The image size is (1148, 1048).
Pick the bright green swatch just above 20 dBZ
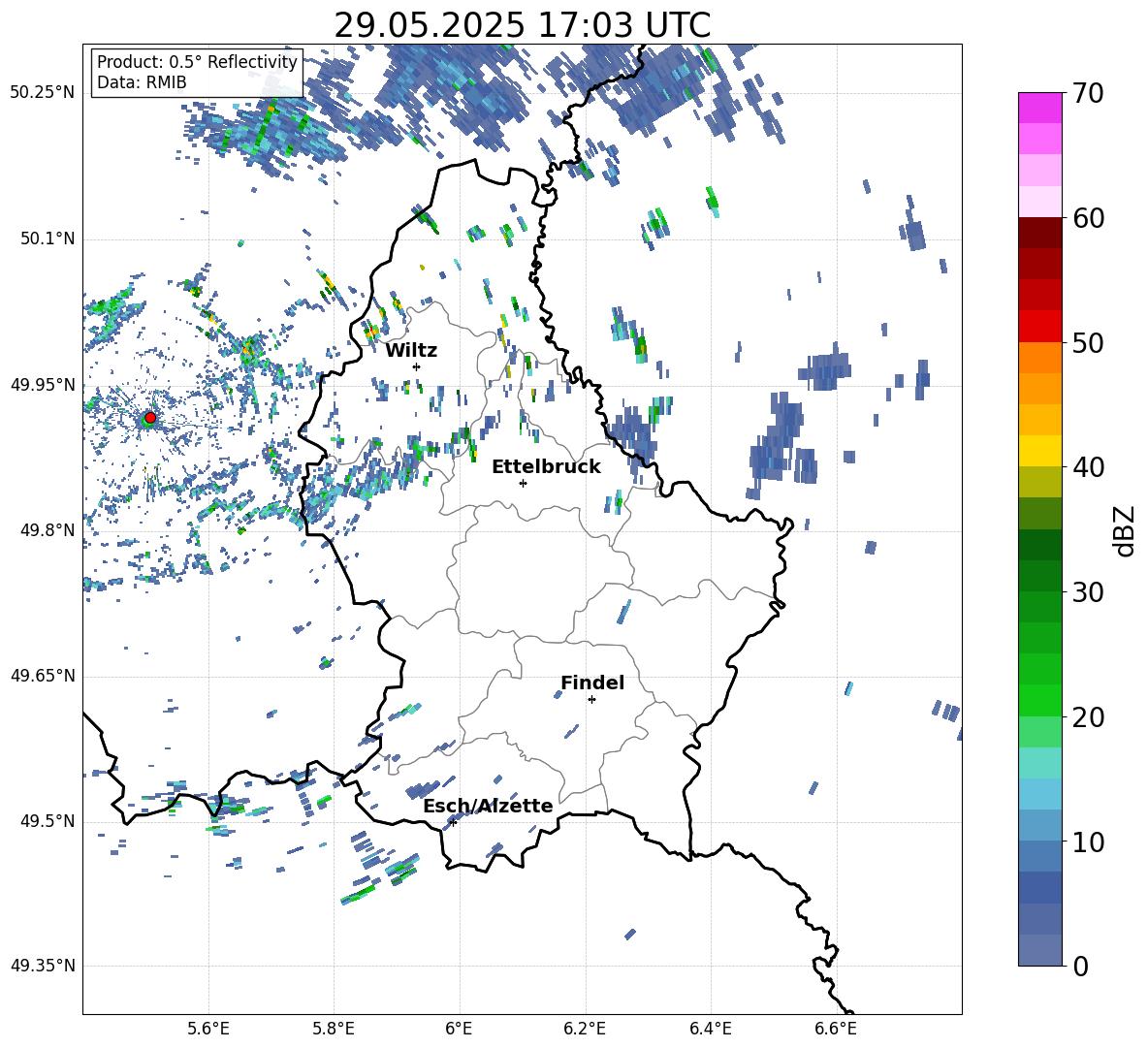point(1040,700)
